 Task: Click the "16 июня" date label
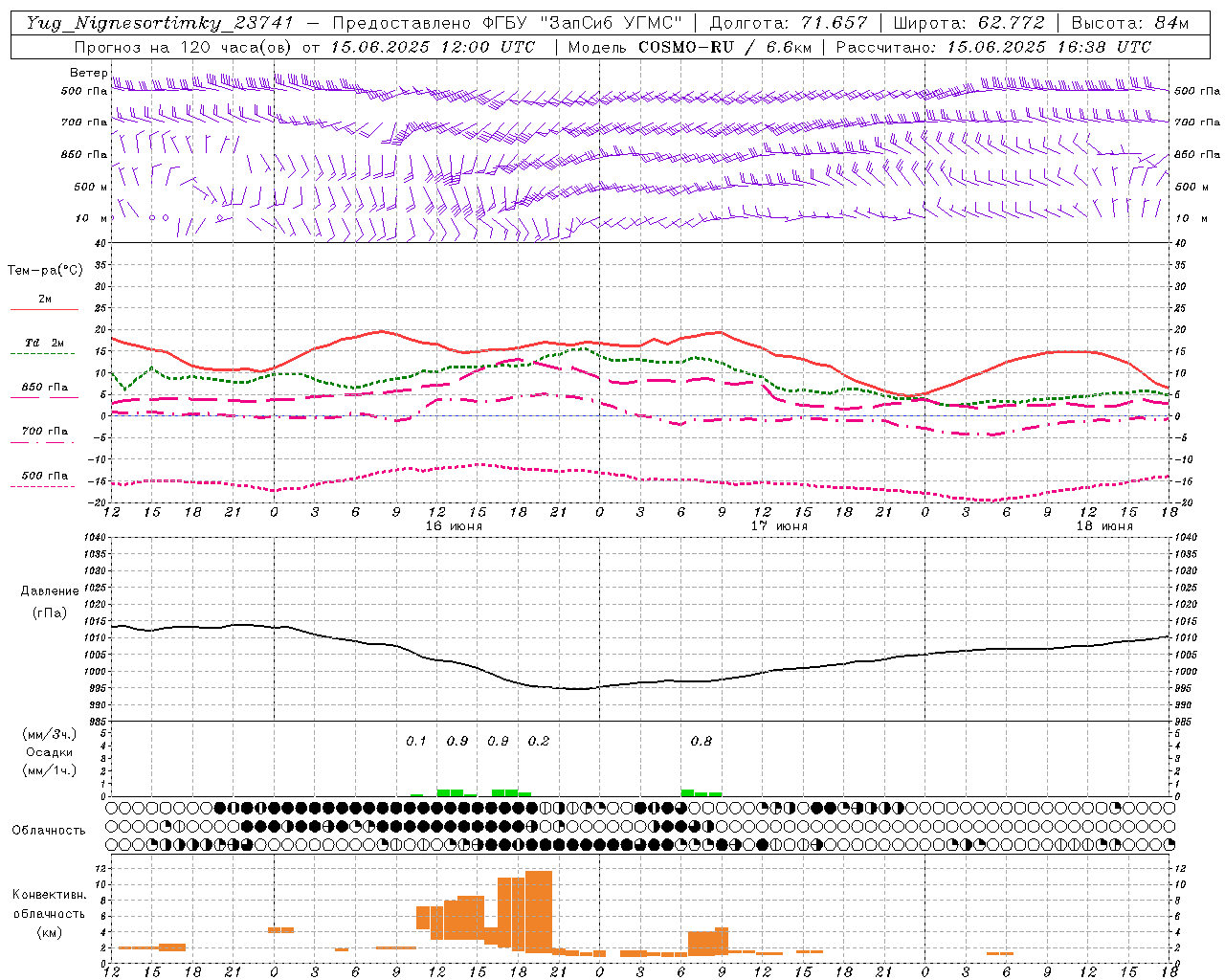pos(455,526)
